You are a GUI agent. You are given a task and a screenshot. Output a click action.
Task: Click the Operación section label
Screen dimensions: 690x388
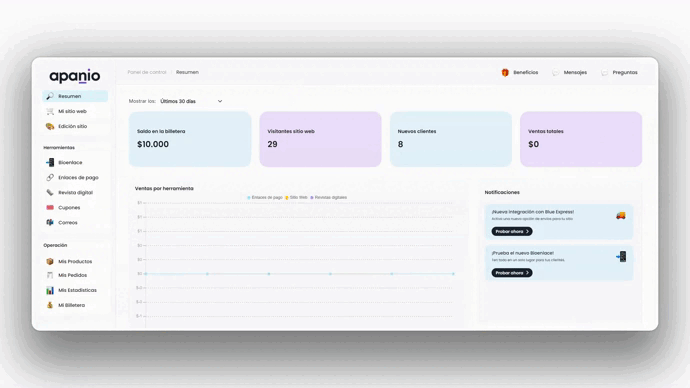[55, 245]
